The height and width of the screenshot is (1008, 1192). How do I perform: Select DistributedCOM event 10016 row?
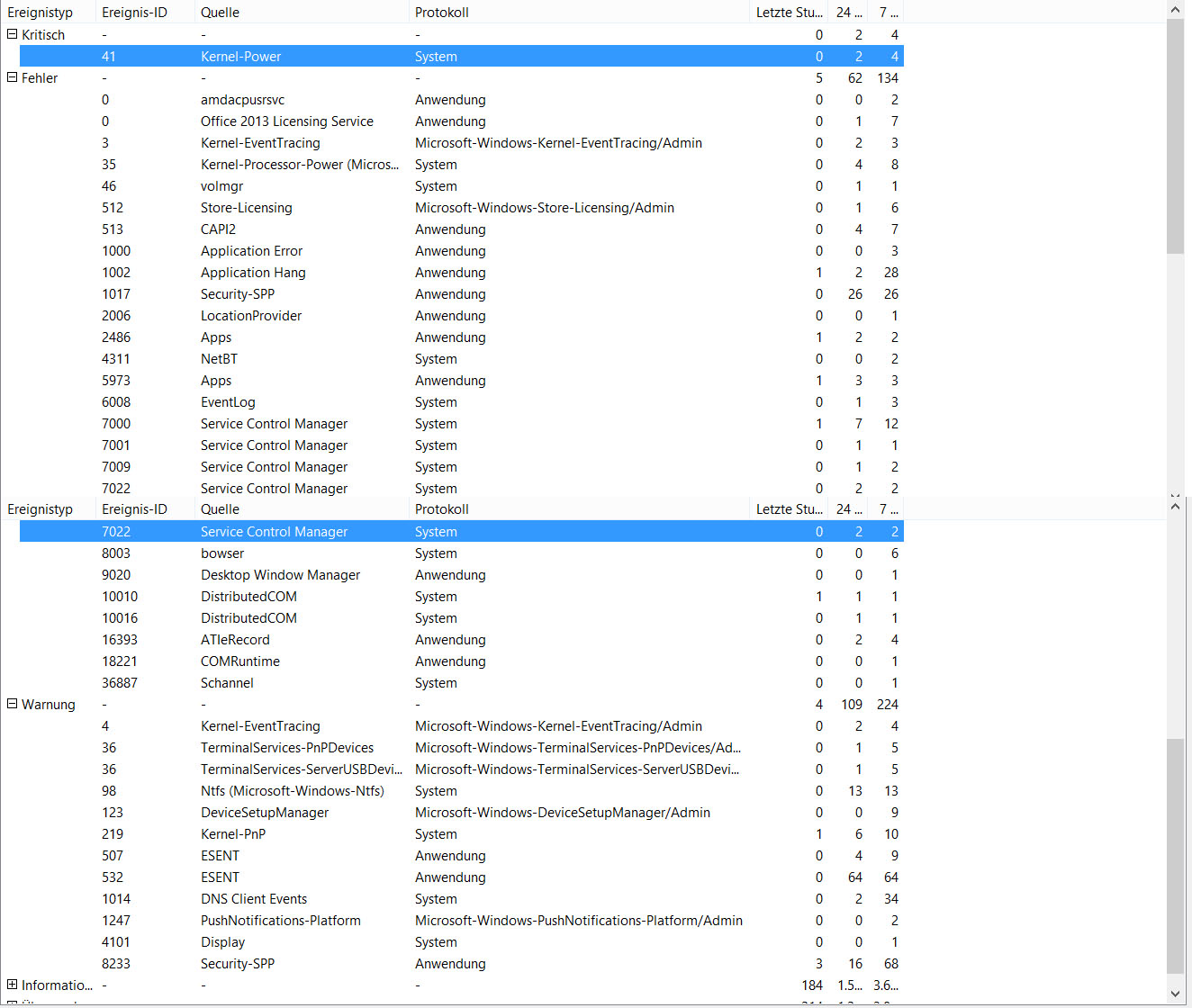[x=461, y=617]
